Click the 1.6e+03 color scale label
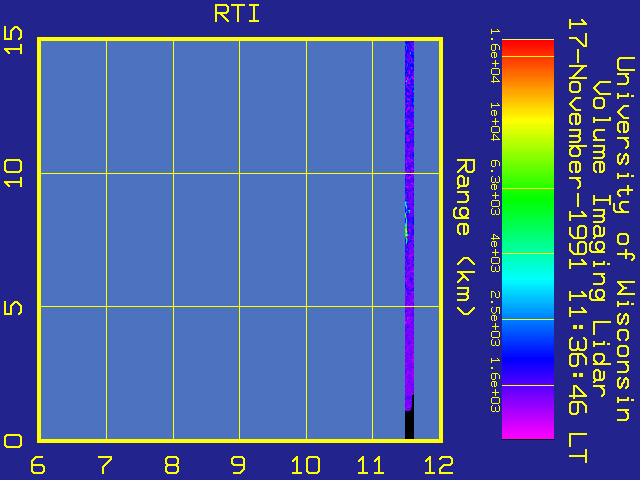 click(494, 385)
